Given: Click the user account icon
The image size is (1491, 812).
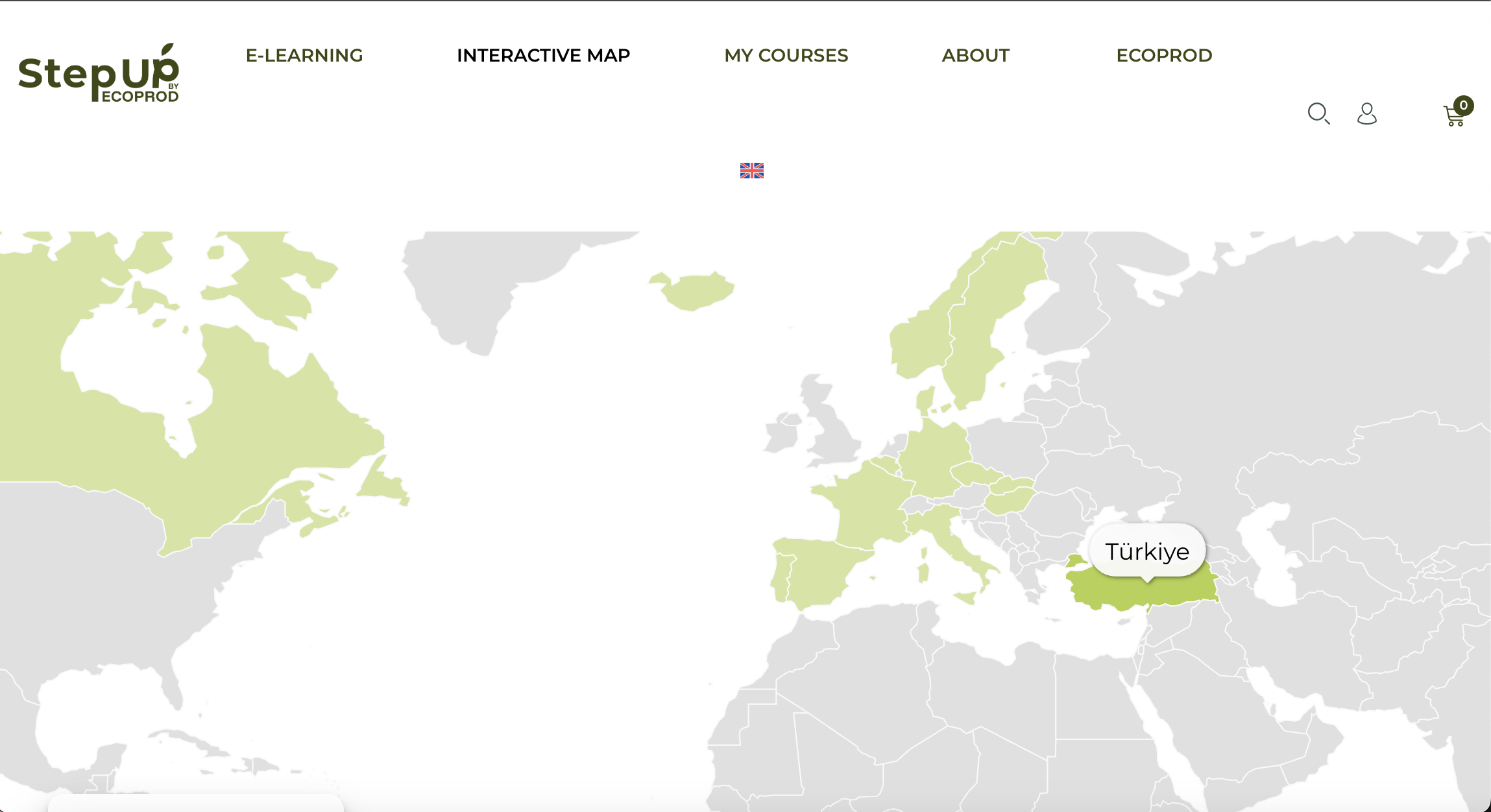Looking at the screenshot, I should [1367, 113].
